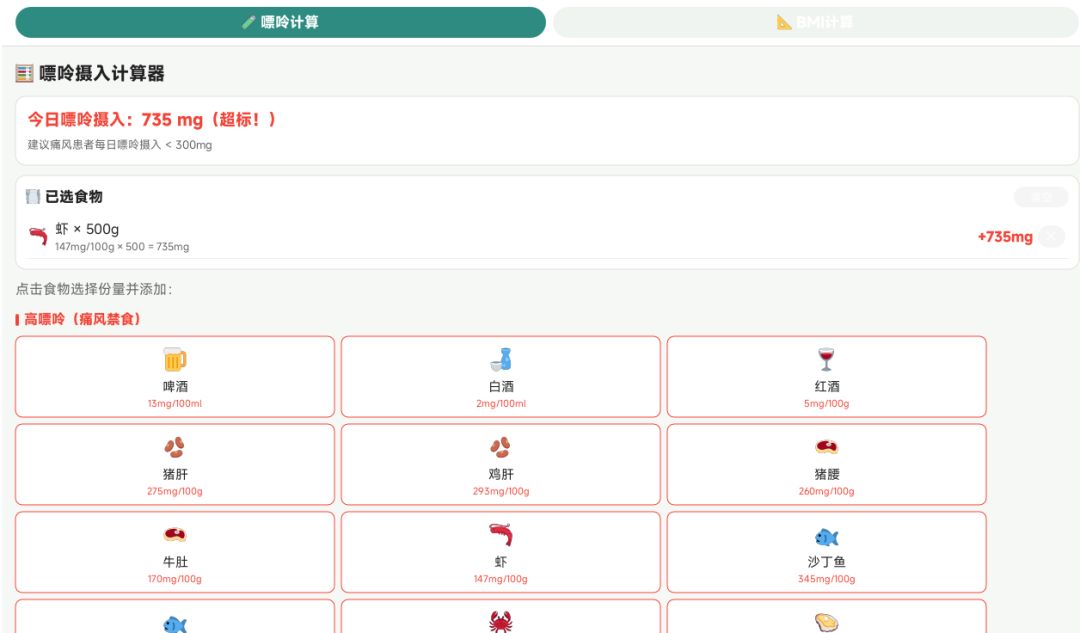Image resolution: width=1080 pixels, height=633 pixels.
Task: Click the shrimp icon in 已选食物 list
Action: click(x=38, y=236)
